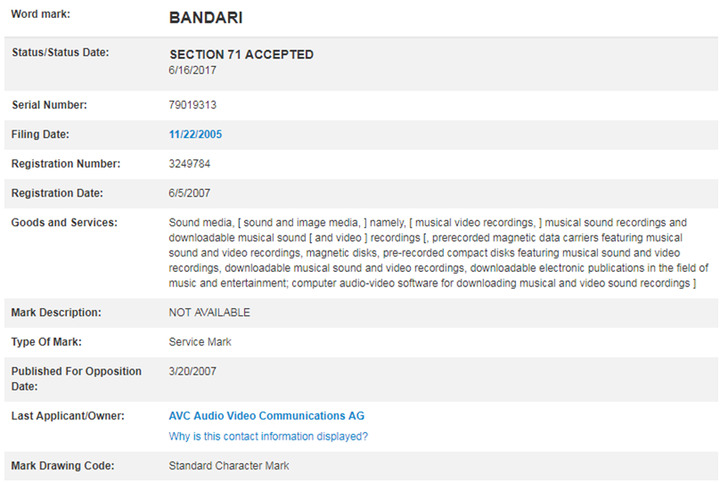Click registration number 3249784
The width and height of the screenshot is (720, 482).
(190, 163)
